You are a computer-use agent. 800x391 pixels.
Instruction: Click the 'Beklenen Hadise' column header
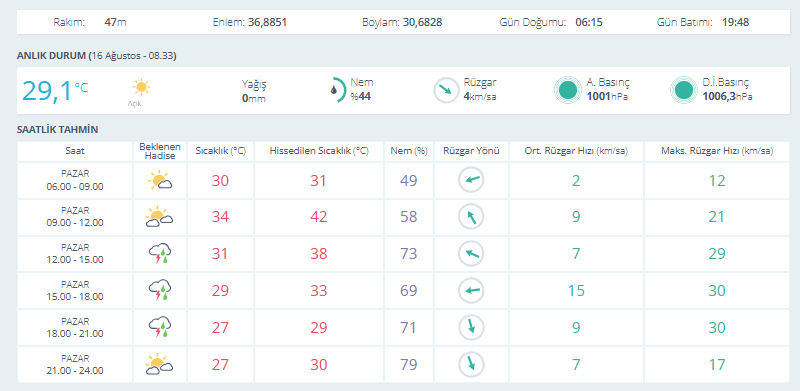coord(160,151)
